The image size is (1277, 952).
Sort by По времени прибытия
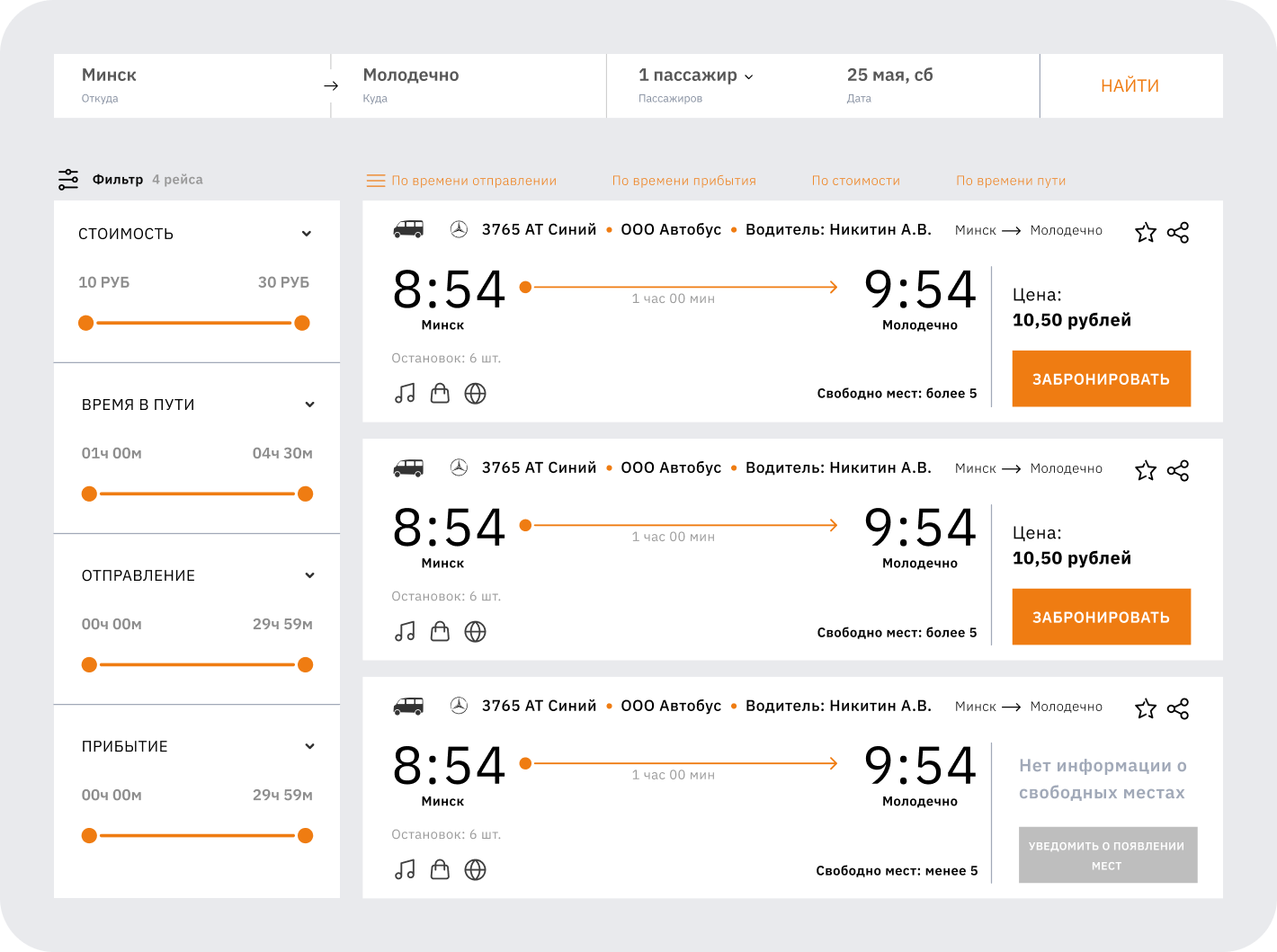[683, 181]
